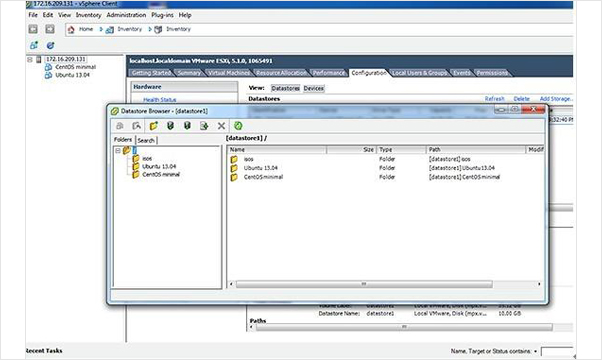
Task: Collapse the root folder in Datastore Browser tree
Action: [x=118, y=151]
